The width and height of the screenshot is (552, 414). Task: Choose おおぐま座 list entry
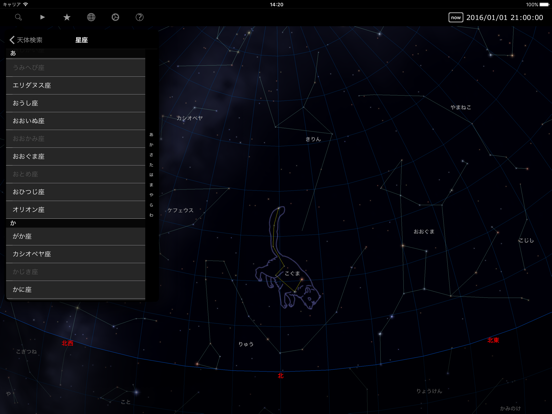point(76,156)
